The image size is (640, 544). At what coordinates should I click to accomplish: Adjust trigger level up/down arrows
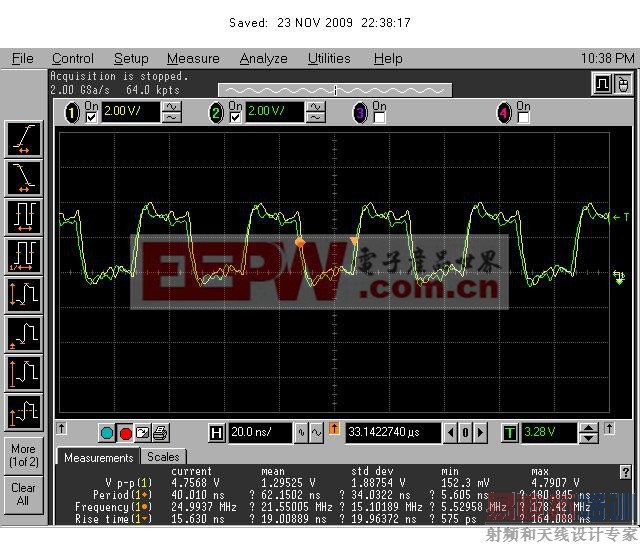pyautogui.click(x=589, y=433)
